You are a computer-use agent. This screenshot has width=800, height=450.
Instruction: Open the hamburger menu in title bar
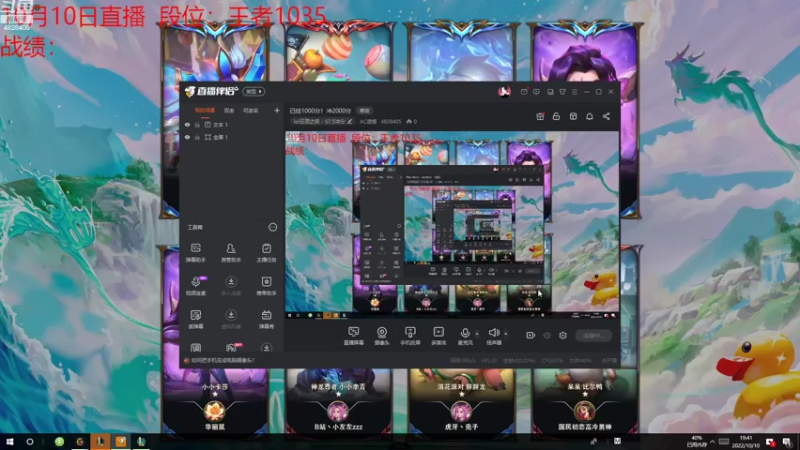tap(574, 92)
